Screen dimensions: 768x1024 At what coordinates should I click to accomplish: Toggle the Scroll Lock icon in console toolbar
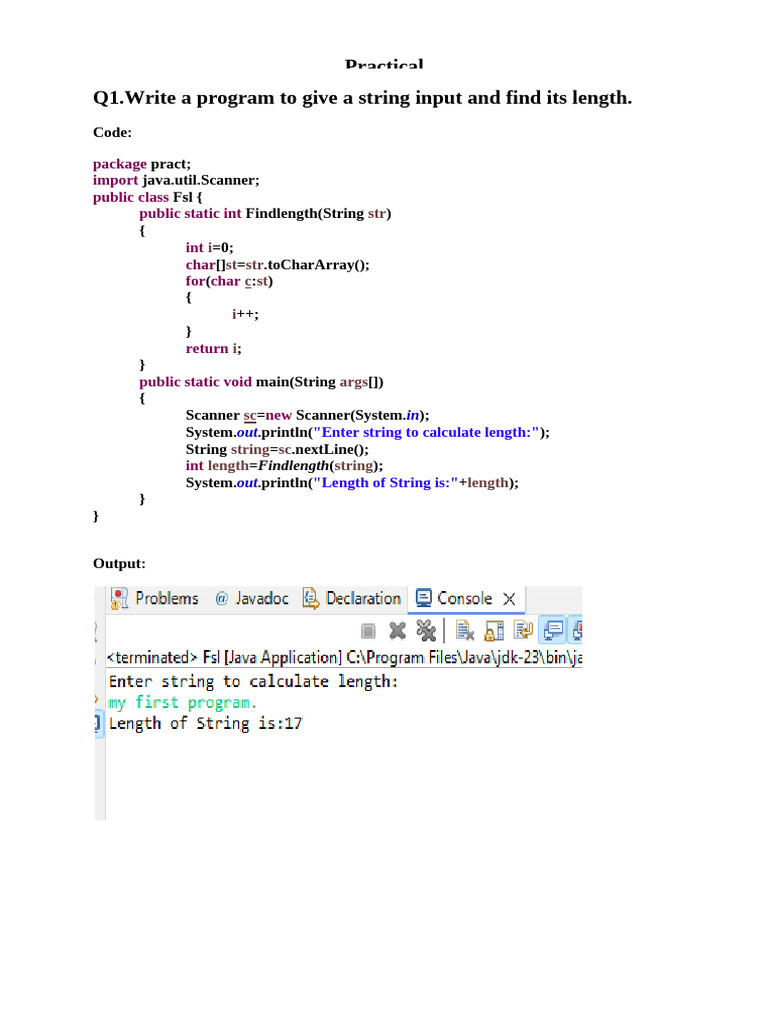[x=493, y=630]
